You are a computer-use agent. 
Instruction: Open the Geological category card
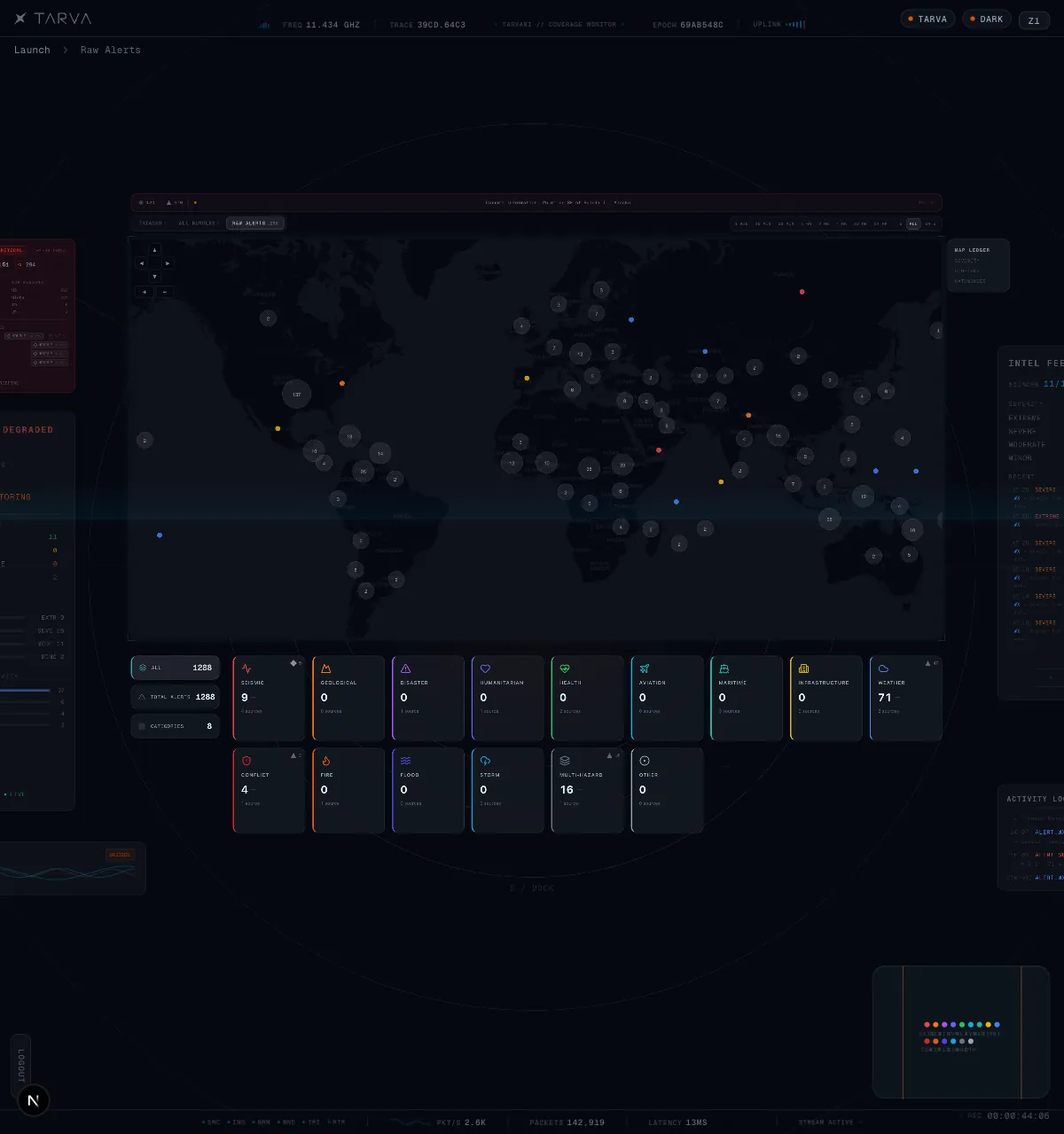(348, 699)
